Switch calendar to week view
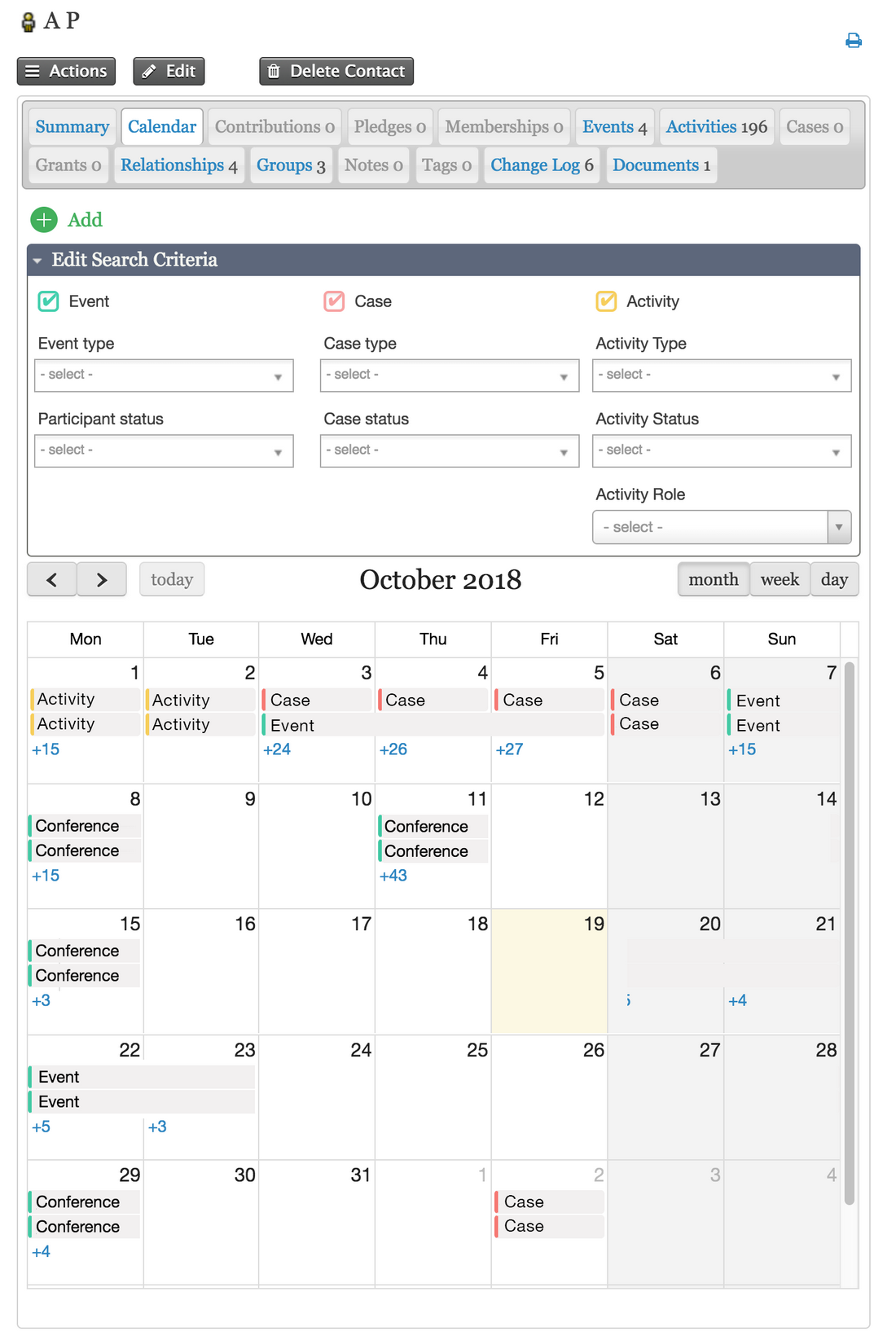This screenshot has width=896, height=1340. point(780,580)
